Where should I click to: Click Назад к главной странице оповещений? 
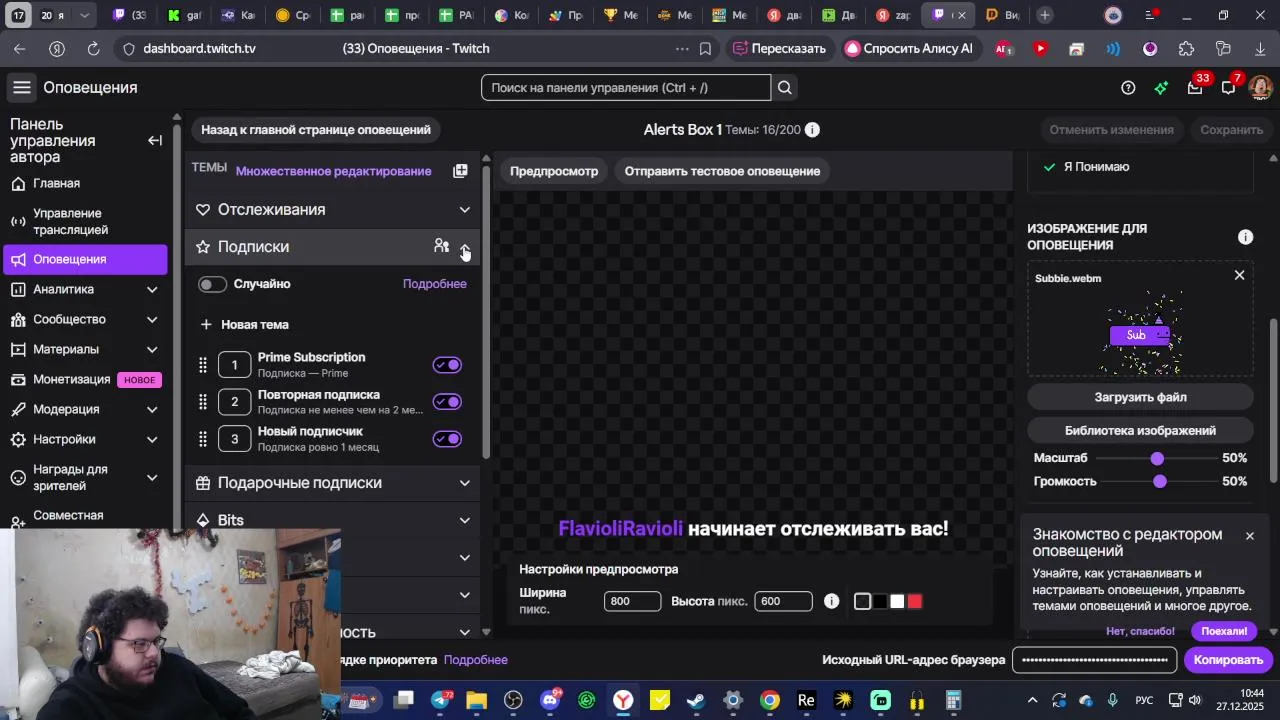tap(316, 130)
